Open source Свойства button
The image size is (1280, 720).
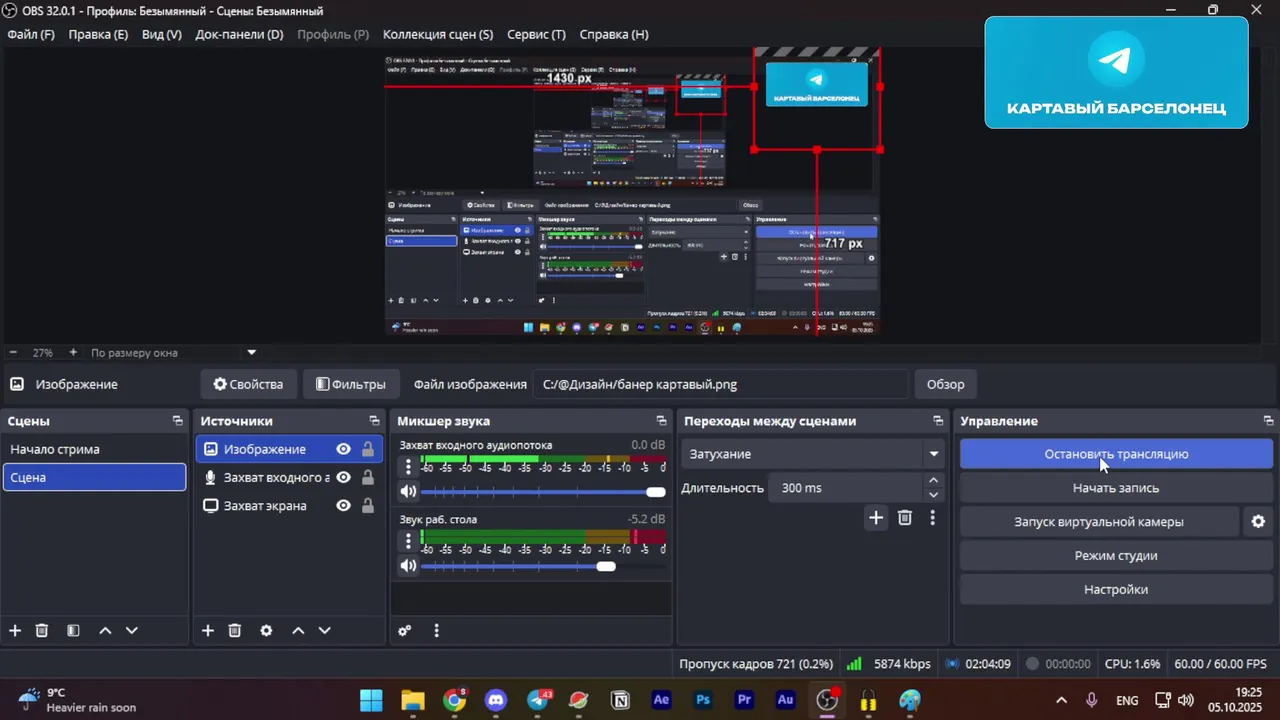click(x=248, y=384)
